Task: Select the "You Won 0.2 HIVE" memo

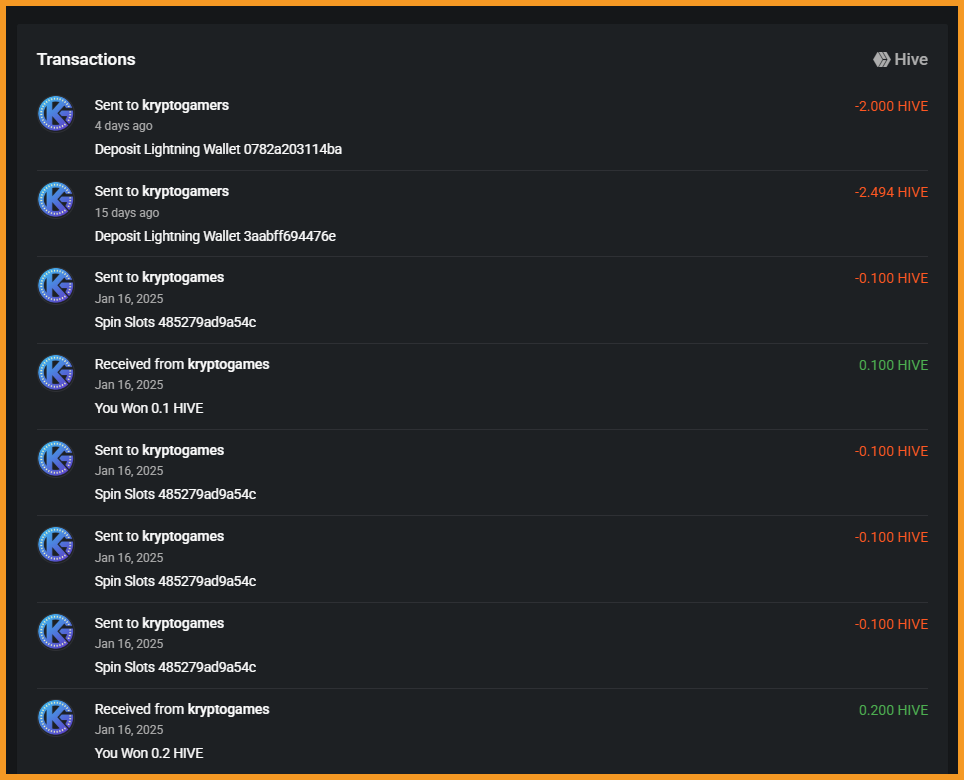Action: pos(149,753)
